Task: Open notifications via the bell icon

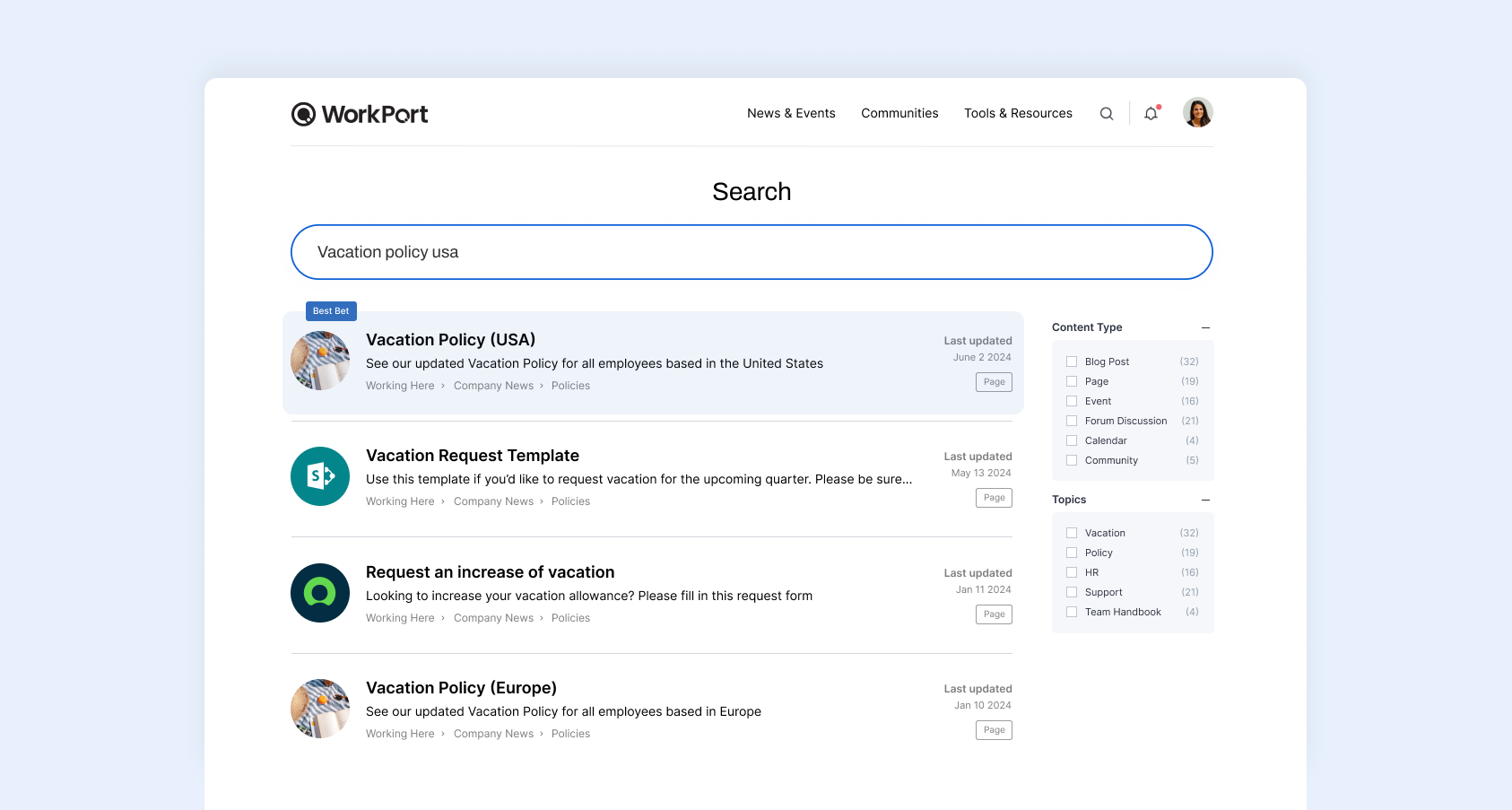Action: click(1151, 114)
